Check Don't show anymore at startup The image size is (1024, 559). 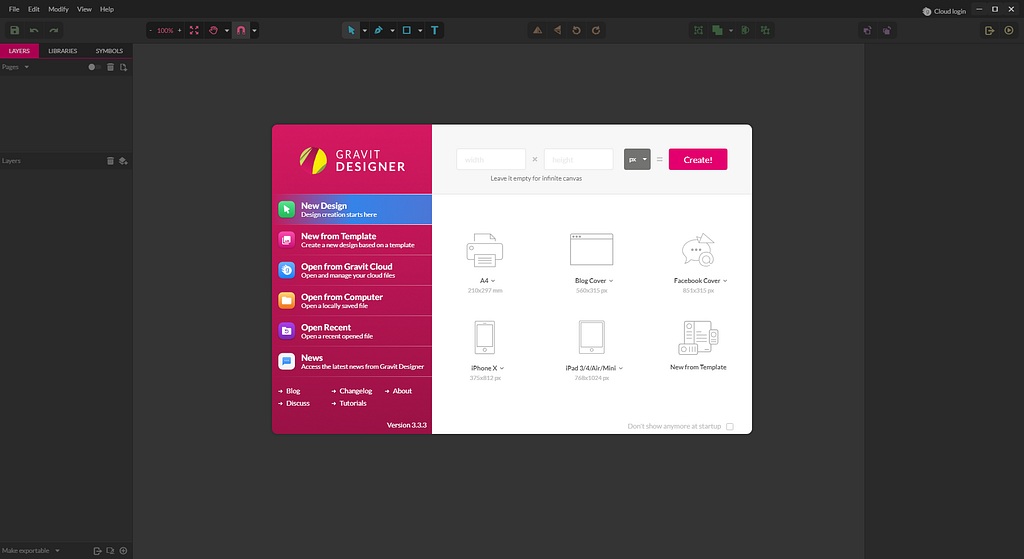(x=729, y=426)
